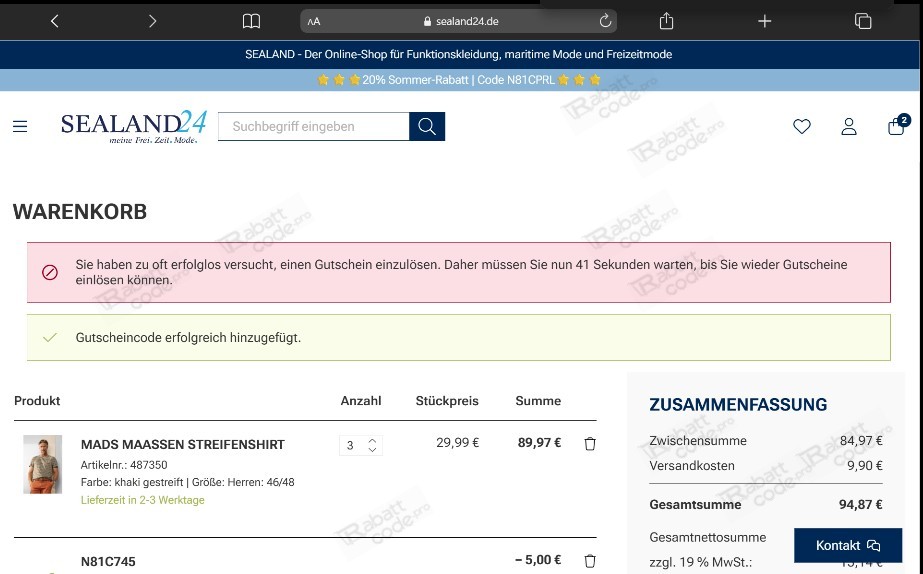
Task: Open the Safari share sheet
Action: (x=666, y=21)
